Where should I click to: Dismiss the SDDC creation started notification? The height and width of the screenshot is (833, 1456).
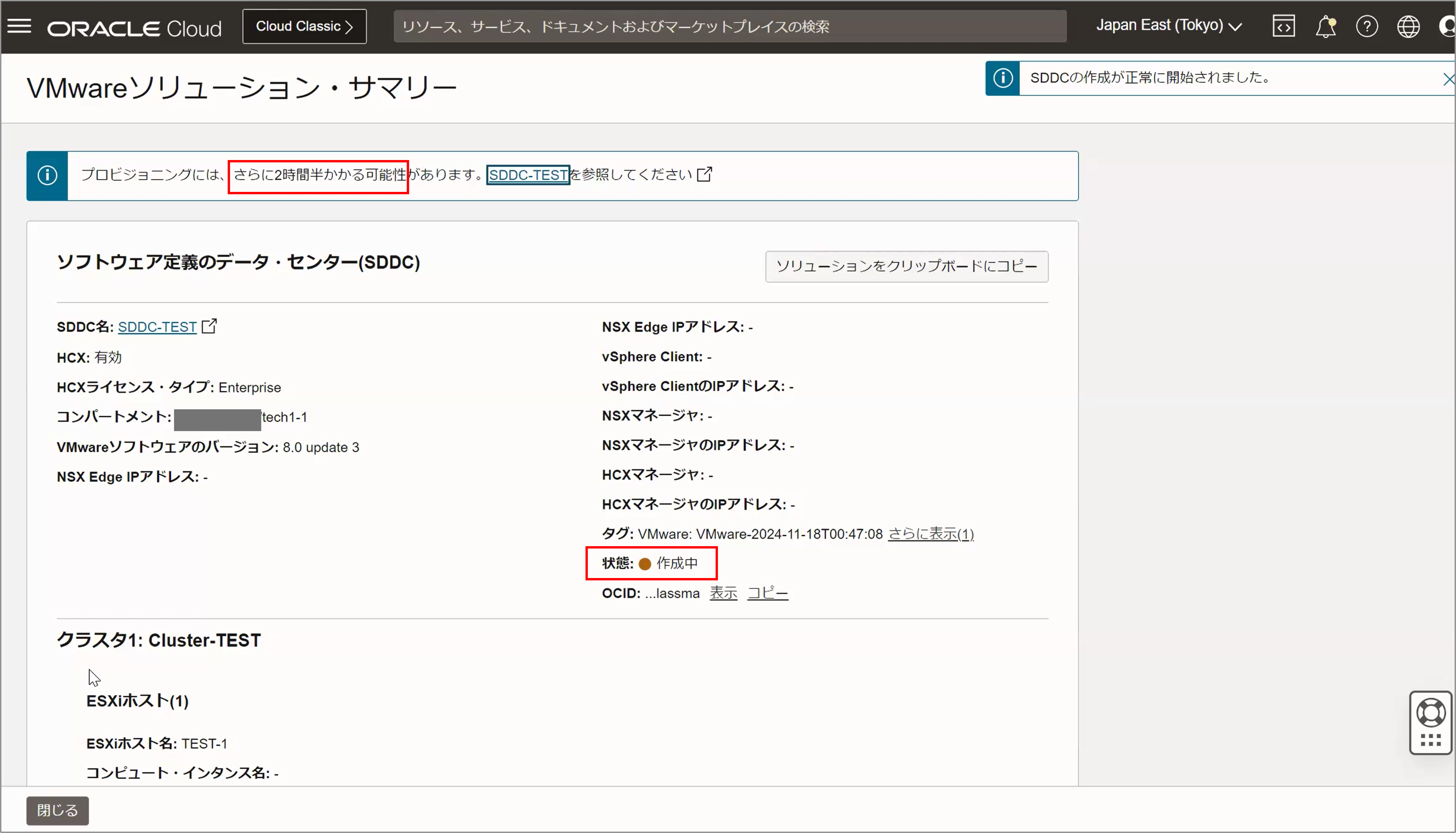(x=1448, y=79)
